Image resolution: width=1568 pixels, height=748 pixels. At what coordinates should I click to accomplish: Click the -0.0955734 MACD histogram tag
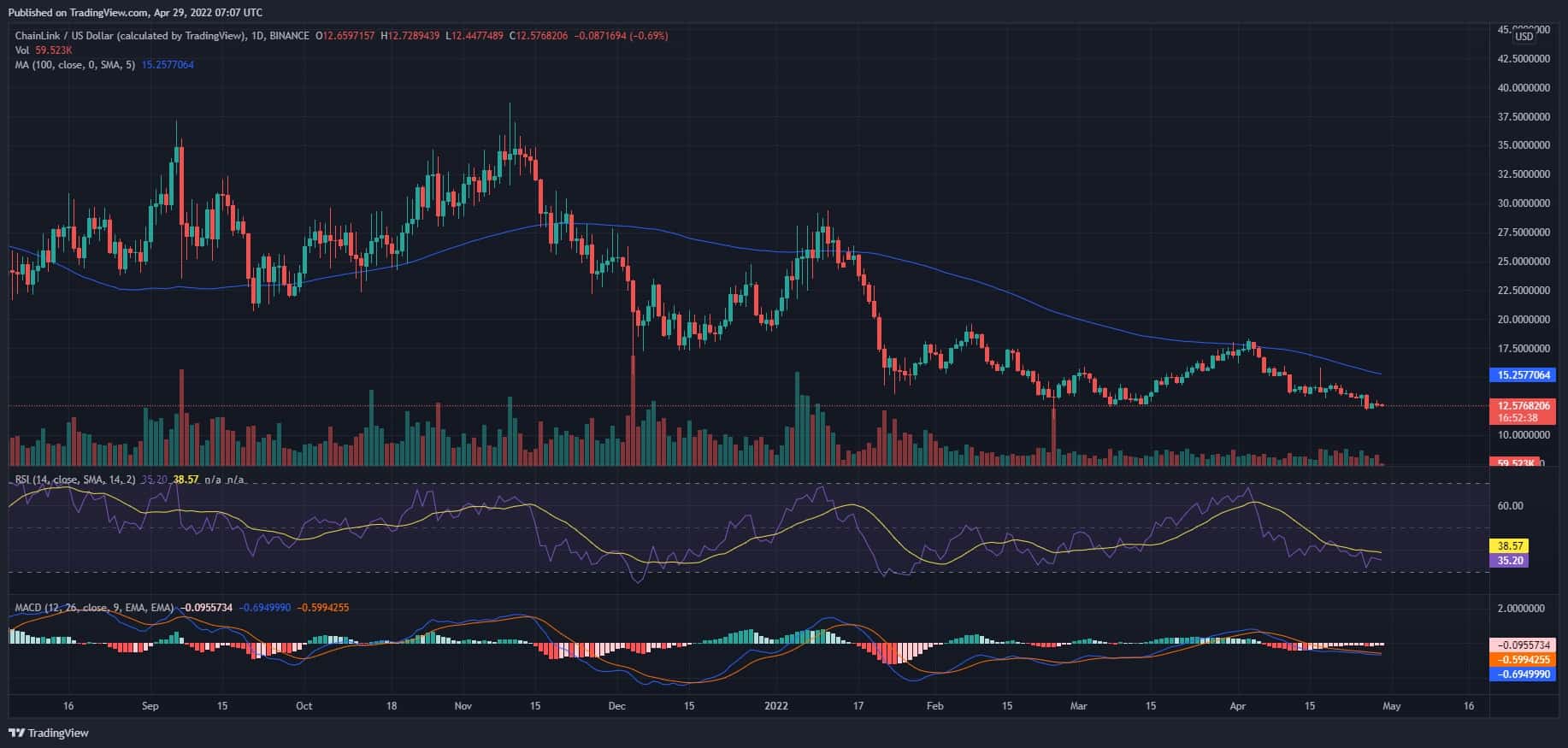click(1522, 645)
